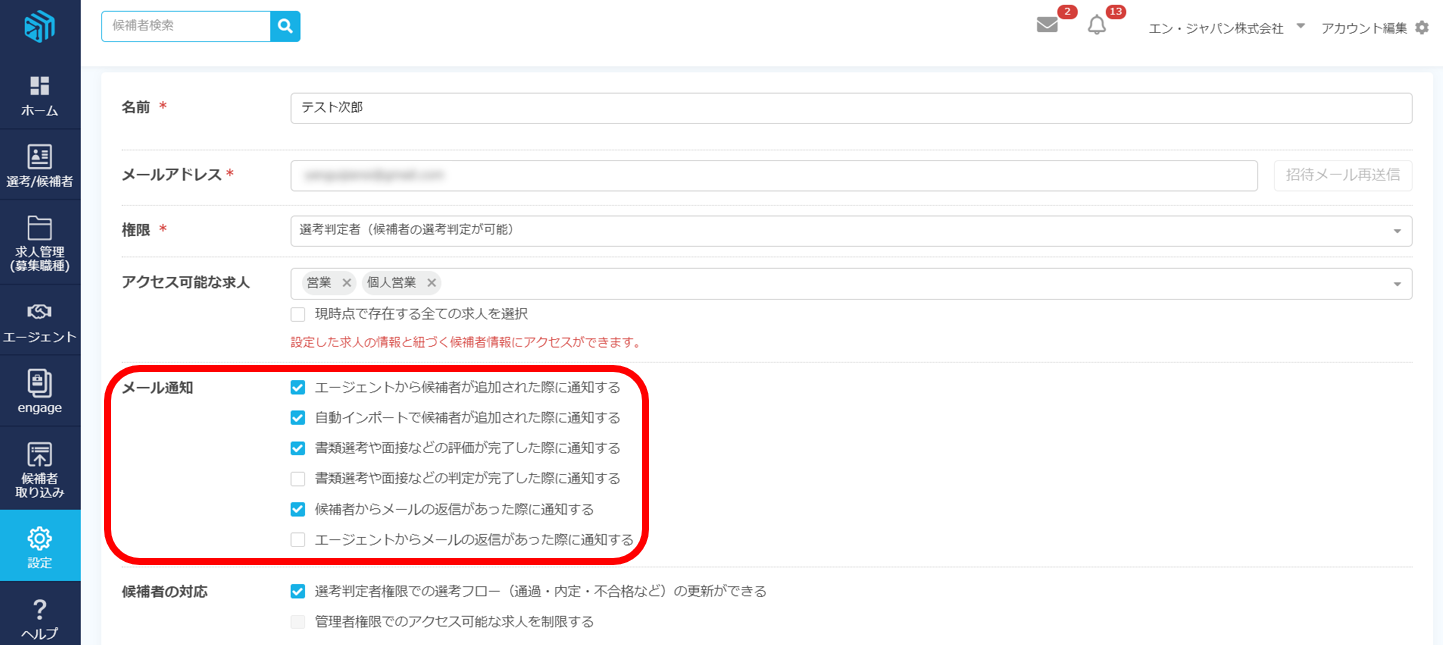Go to 候補者取り込み in the sidebar
Viewport: 1443px width, 645px height.
(x=40, y=469)
